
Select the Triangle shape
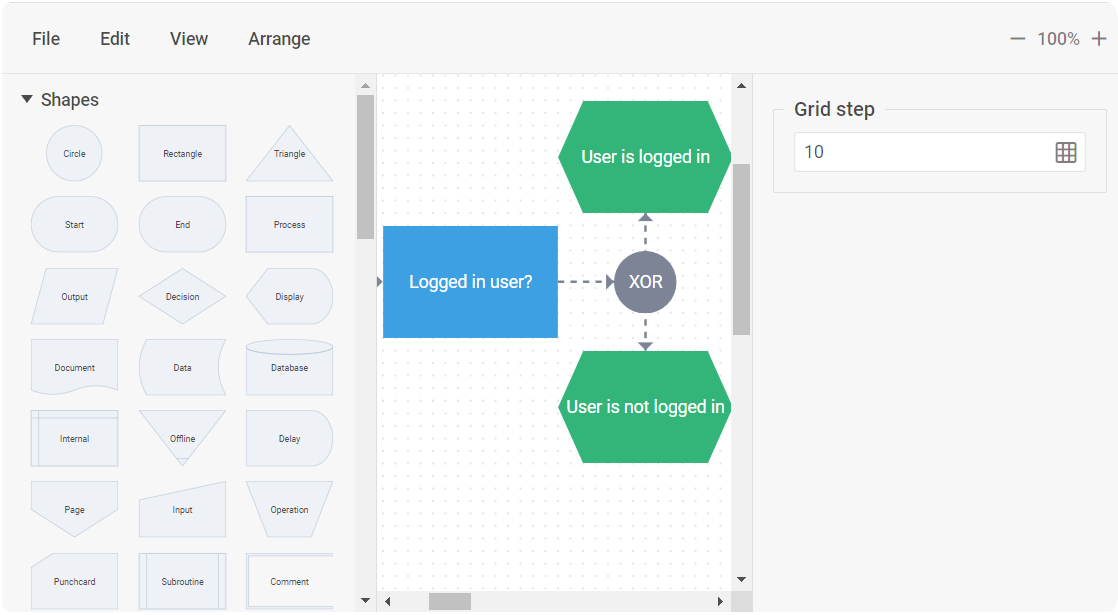click(x=289, y=153)
